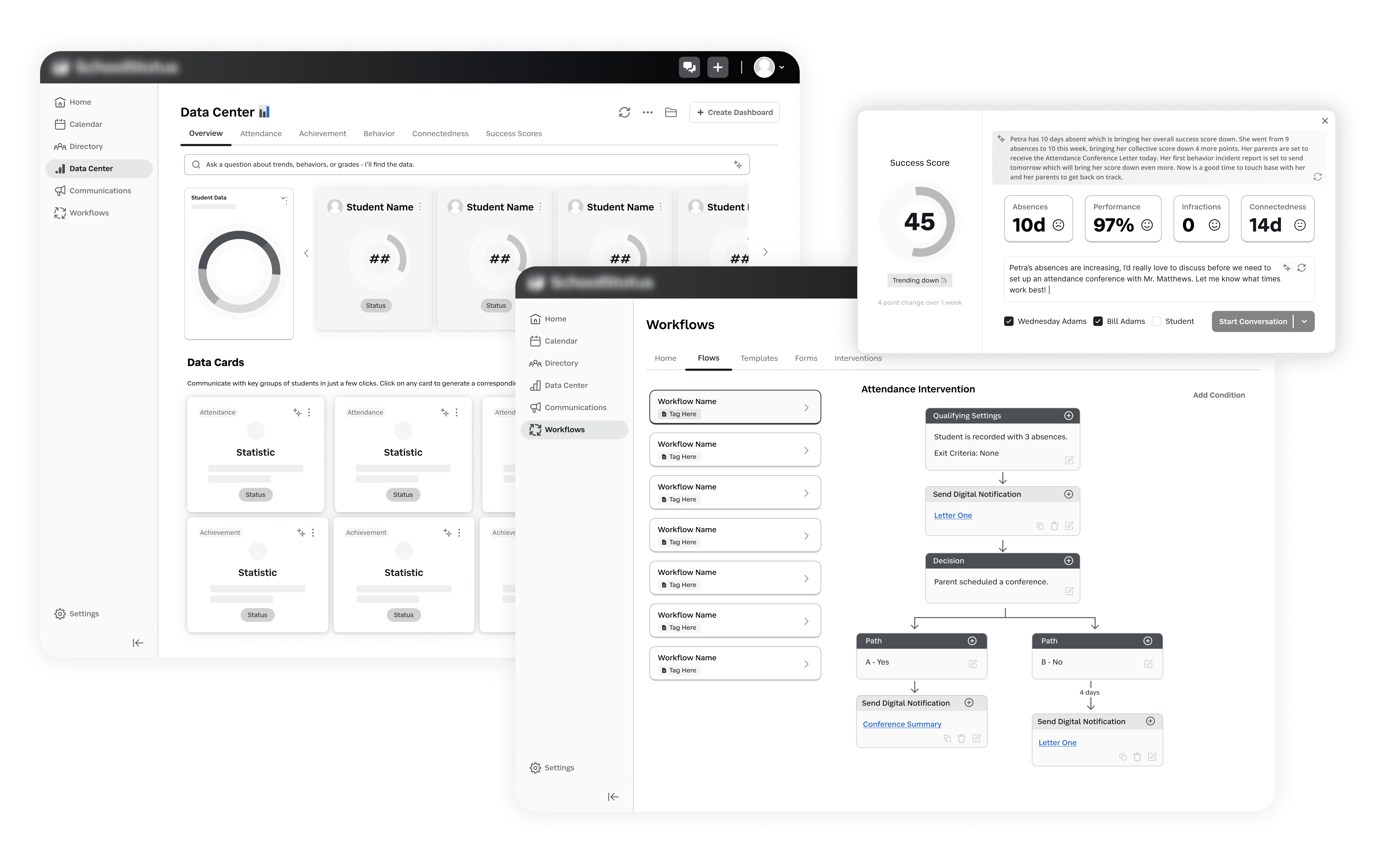Click the refresh icon beside Create Dashboard

[x=624, y=113]
